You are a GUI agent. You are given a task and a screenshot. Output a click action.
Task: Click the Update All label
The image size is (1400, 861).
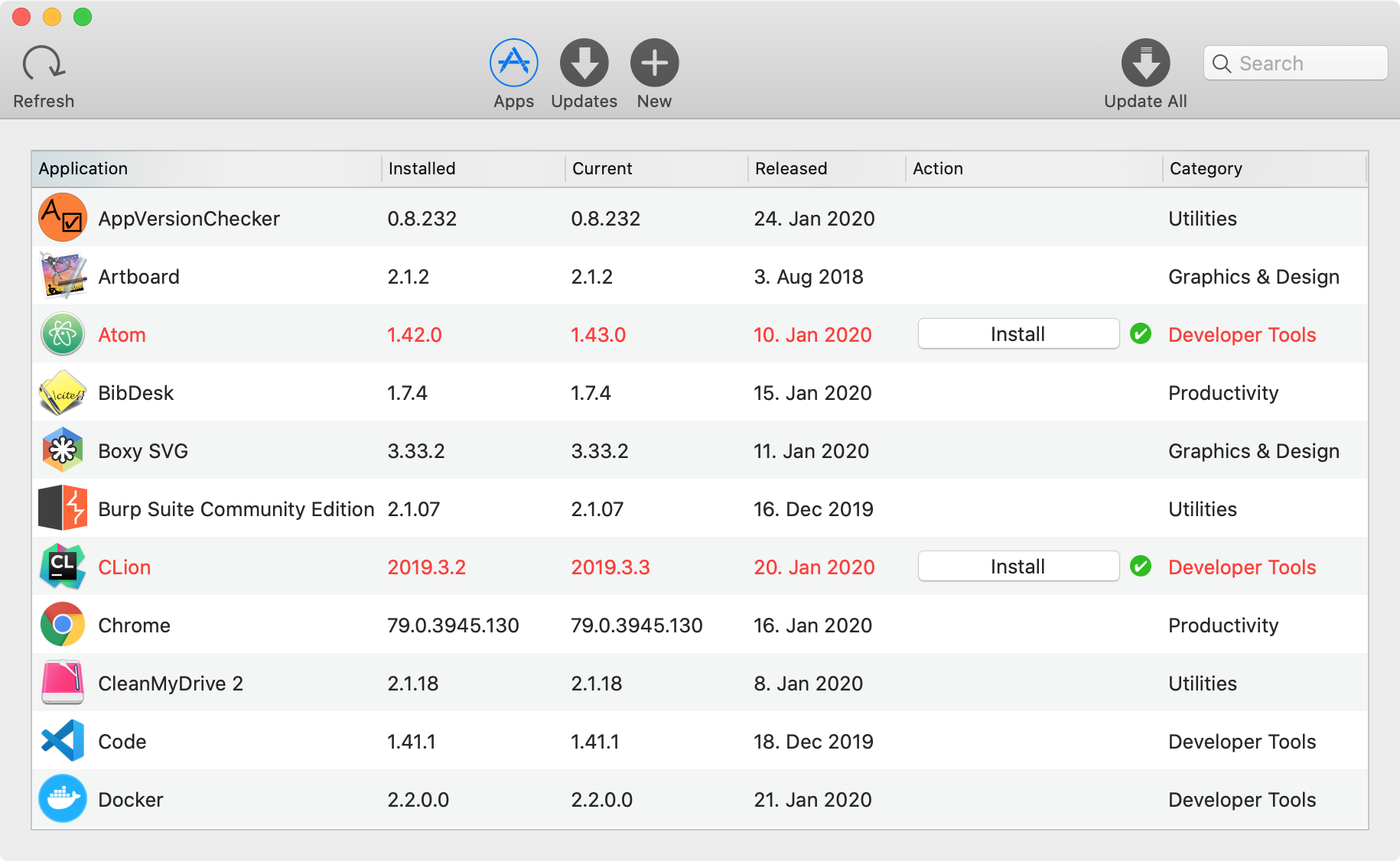(1145, 102)
